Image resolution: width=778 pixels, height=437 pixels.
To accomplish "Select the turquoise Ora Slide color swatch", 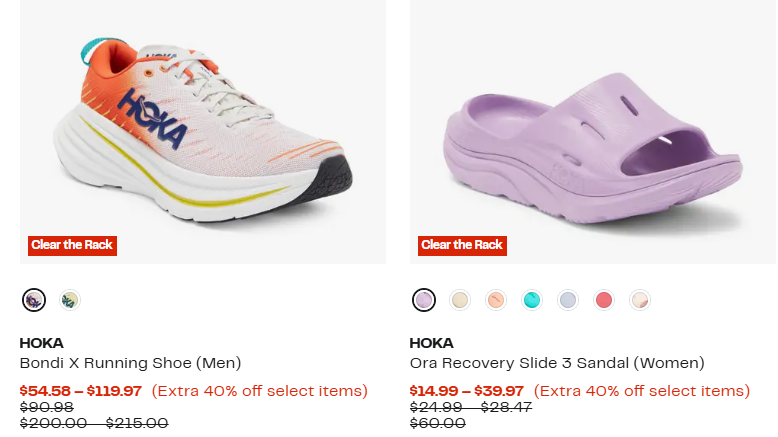I will pos(532,300).
